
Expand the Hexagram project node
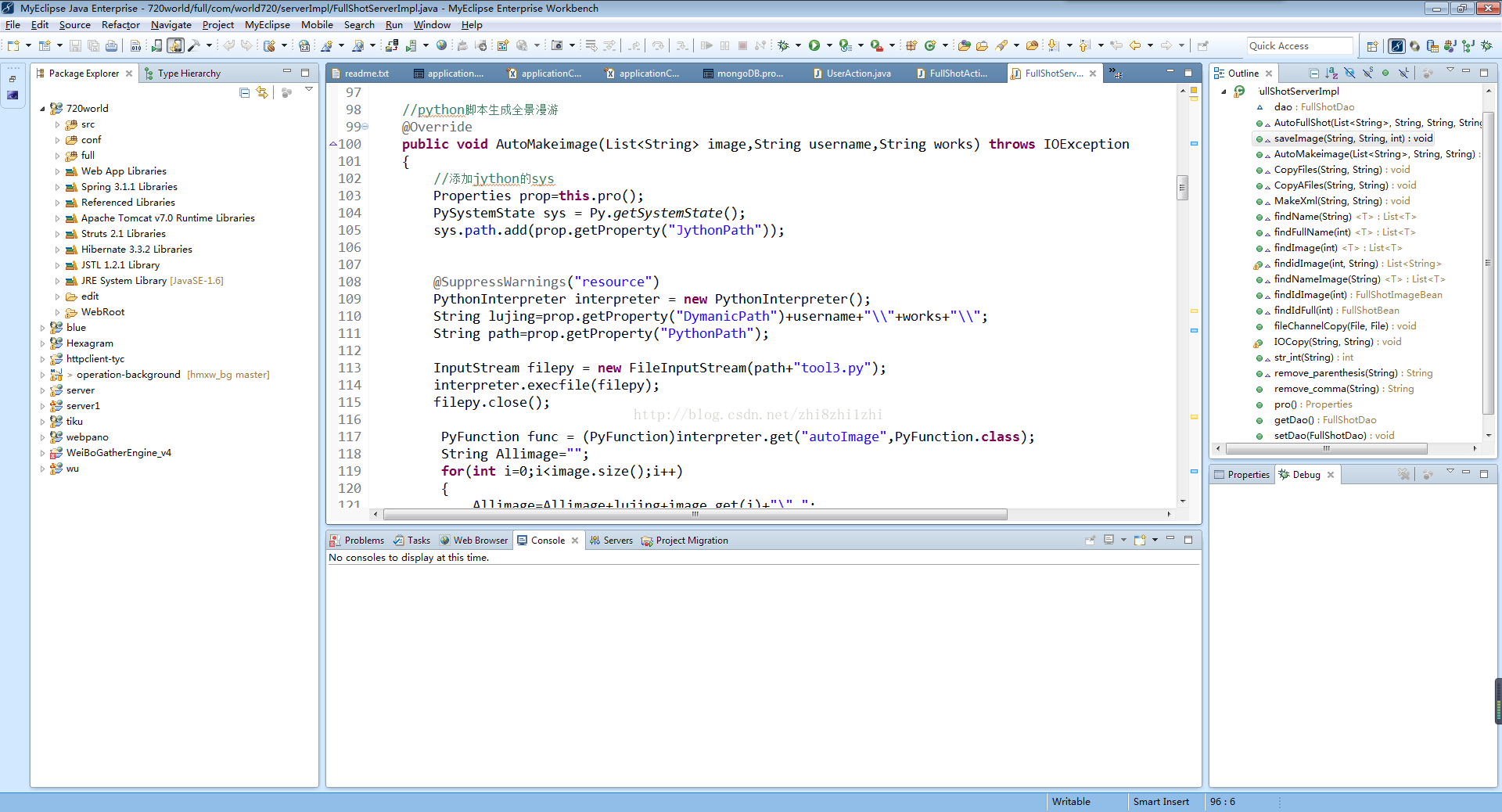tap(43, 343)
